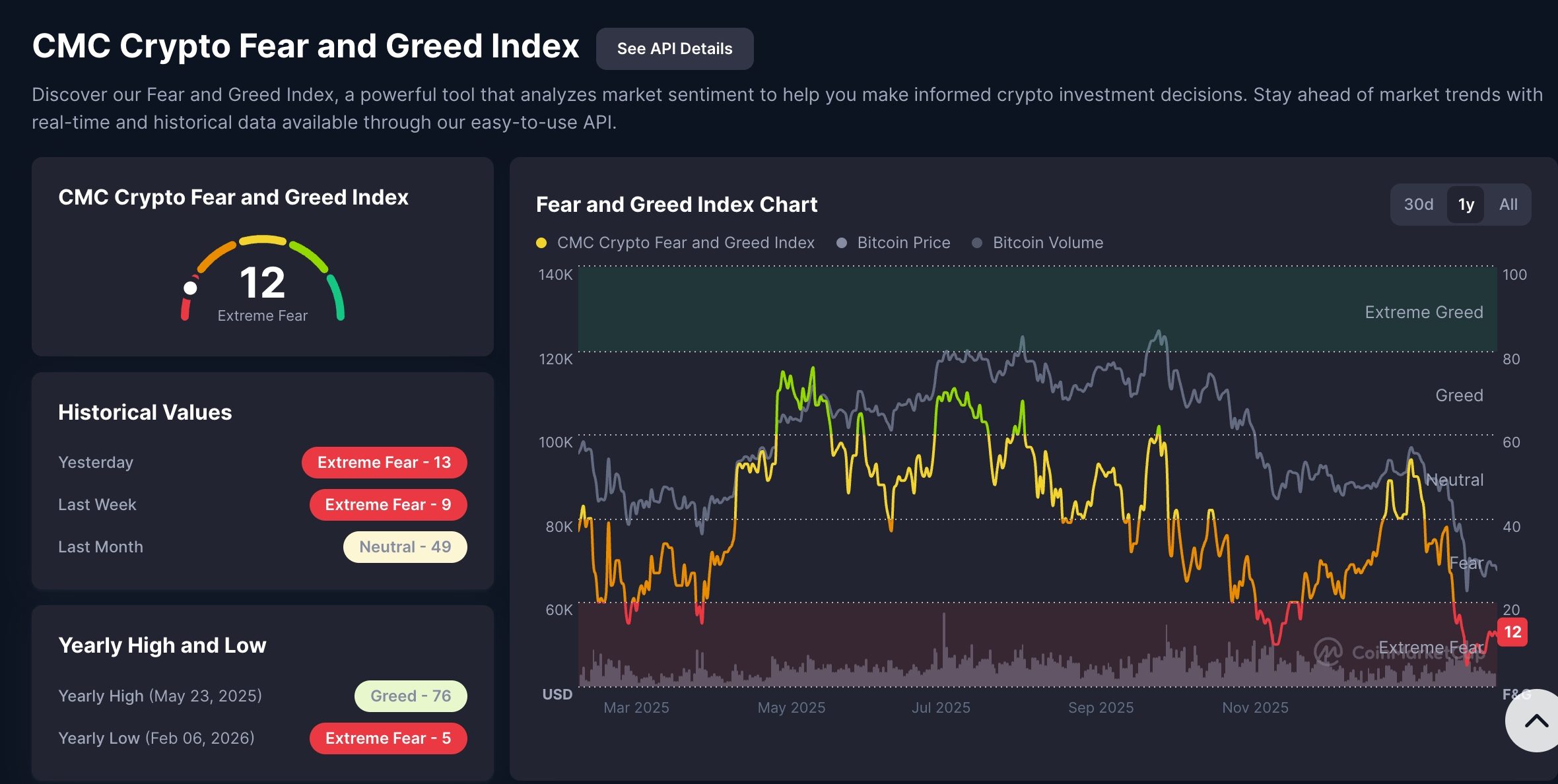Click the Greed - 76 yearly high badge

coord(411,696)
